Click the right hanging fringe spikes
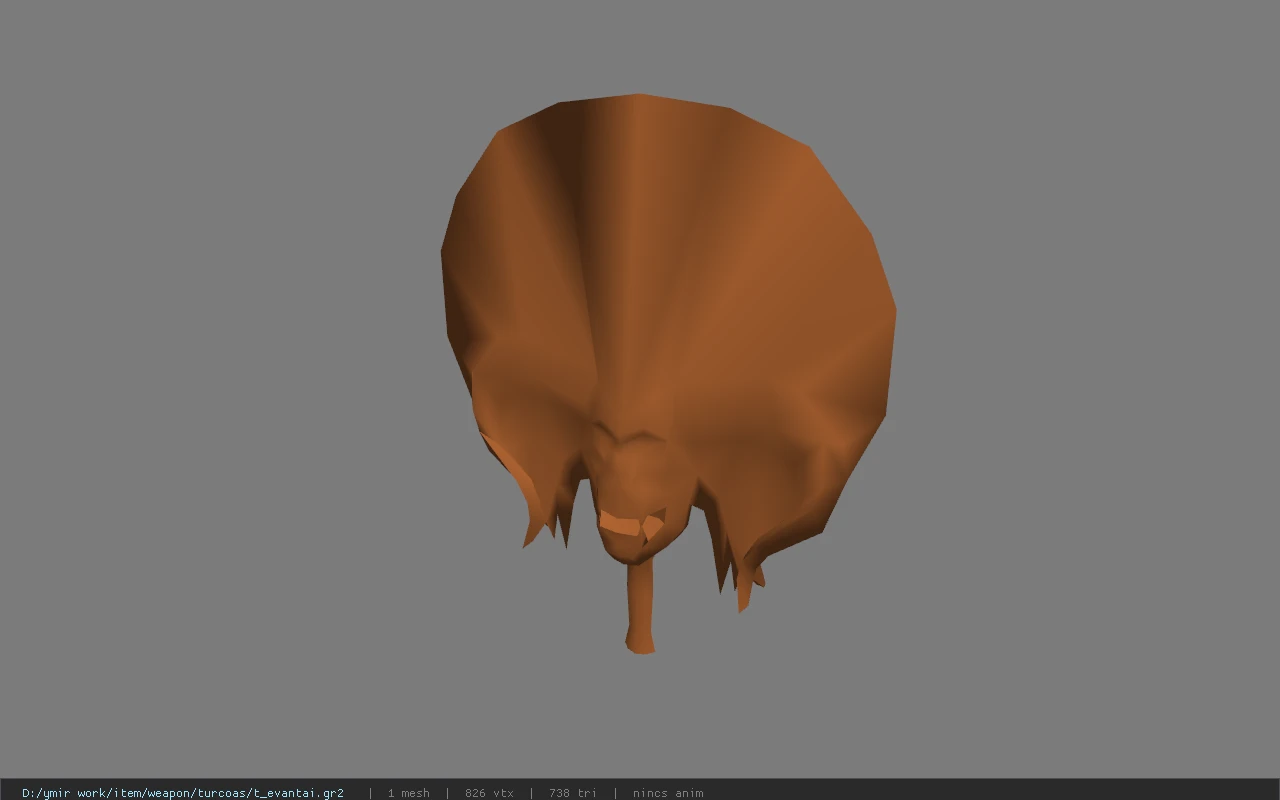The height and width of the screenshot is (800, 1280). (740, 570)
